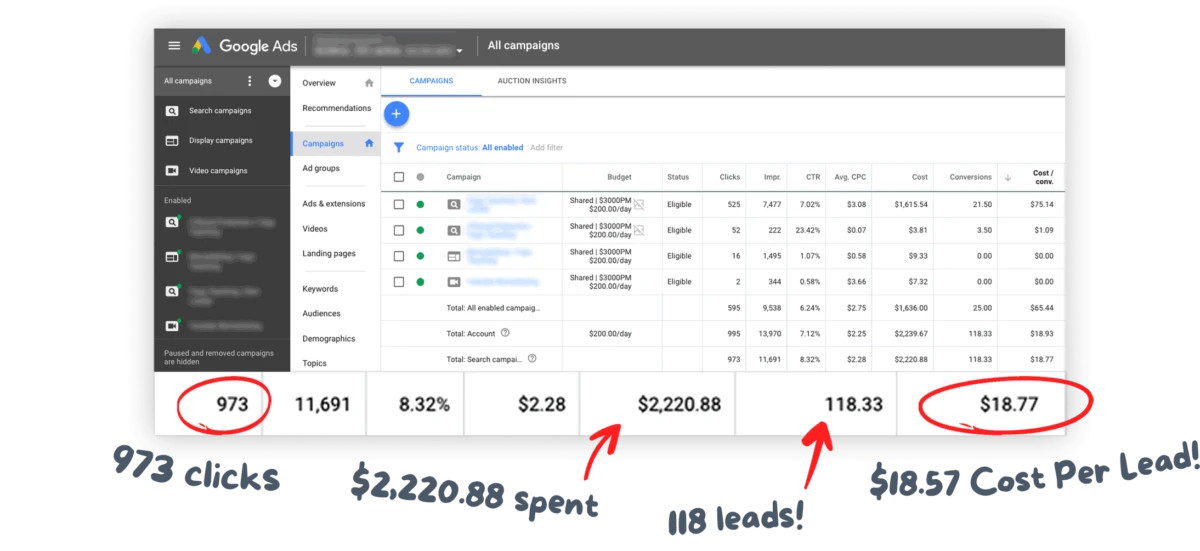Tick the checkbox for the 525 clicks campaign
Viewport: 1200px width, 551px height.
pos(399,204)
